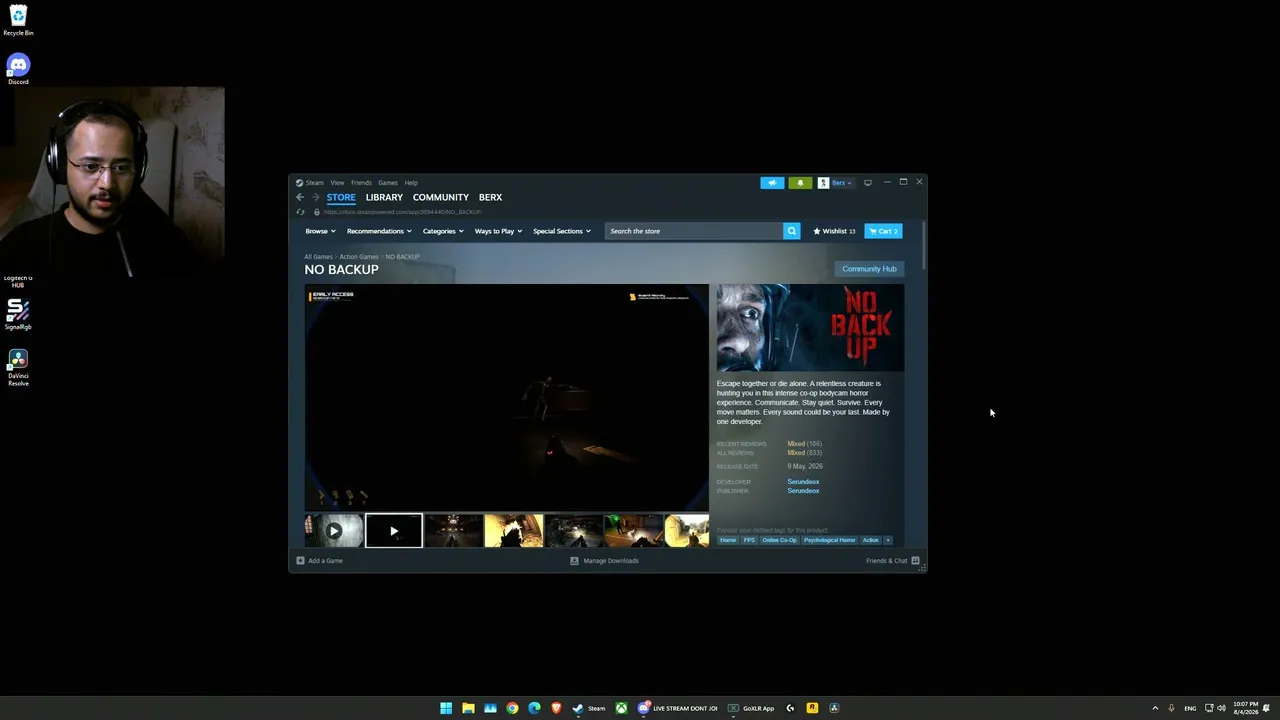Select the highlighted second trailer thumbnail
This screenshot has width=1280, height=720.
(394, 530)
